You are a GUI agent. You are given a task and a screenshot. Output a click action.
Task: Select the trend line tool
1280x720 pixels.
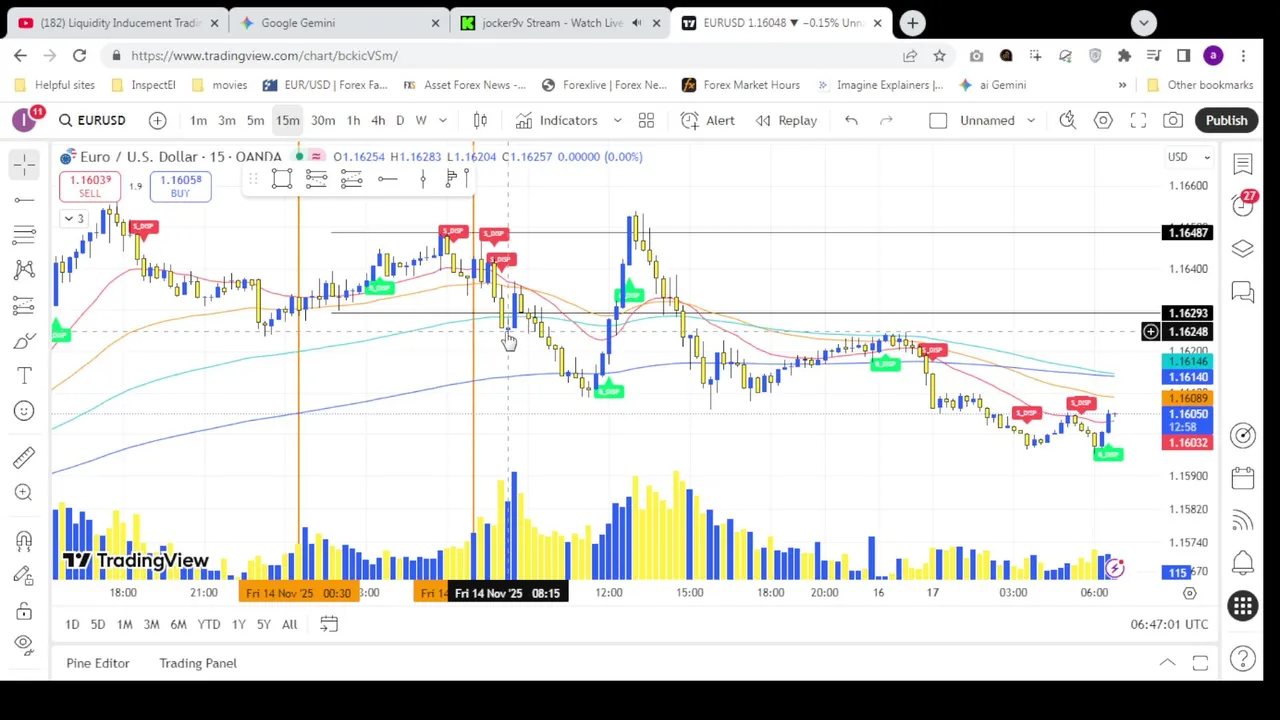tap(24, 200)
